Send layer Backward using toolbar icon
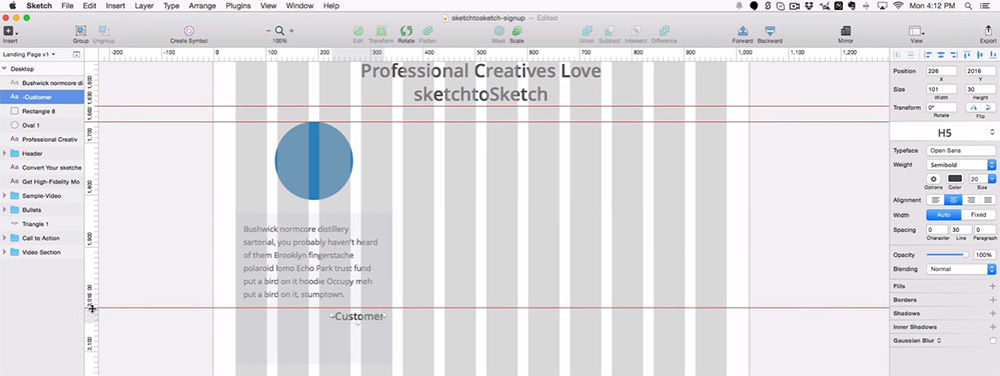Screen dimensions: 1000x376 click(x=770, y=31)
